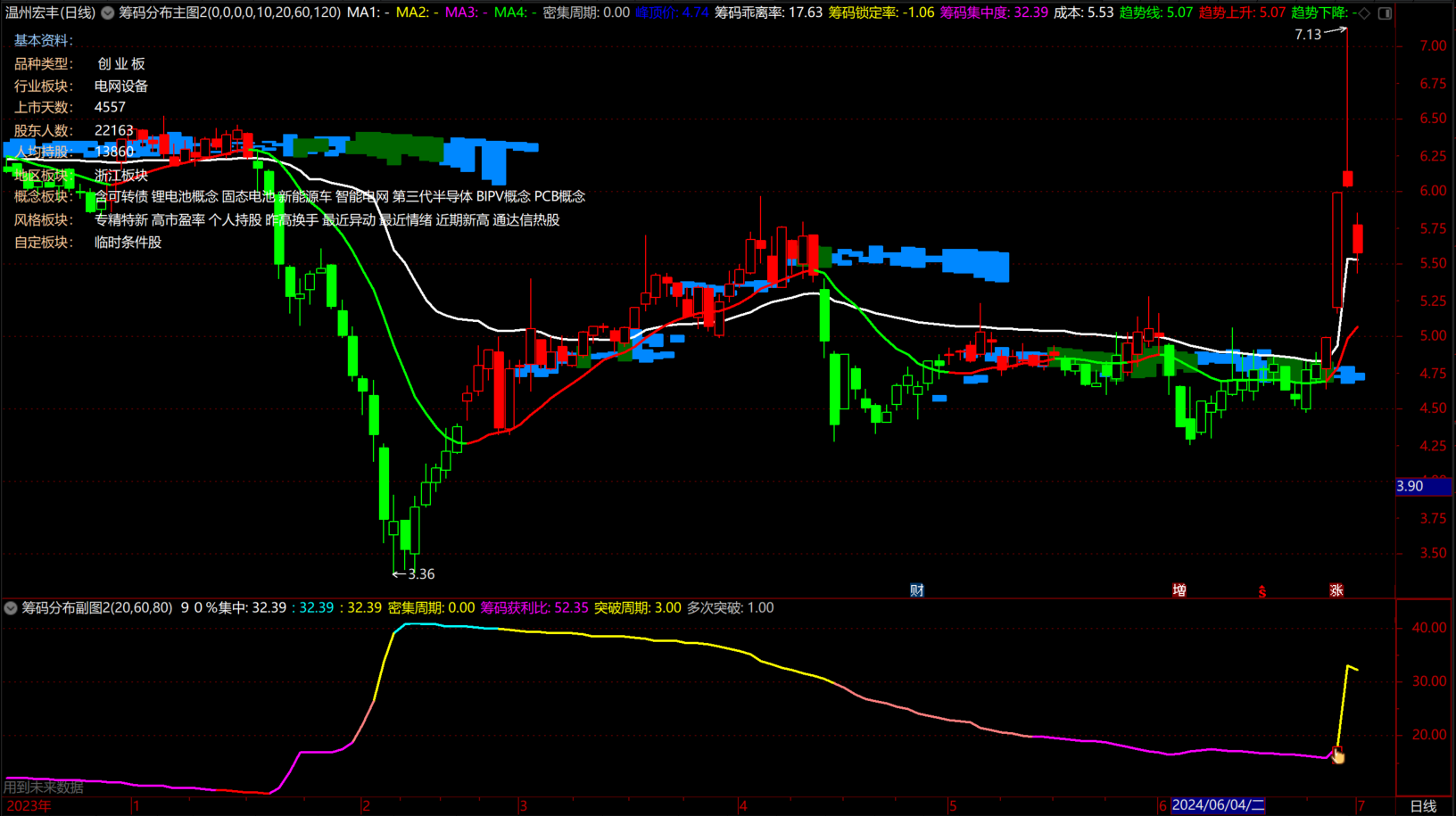Screen dimensions: 1456x816
Task: Click the red S signal marker
Action: [1262, 591]
